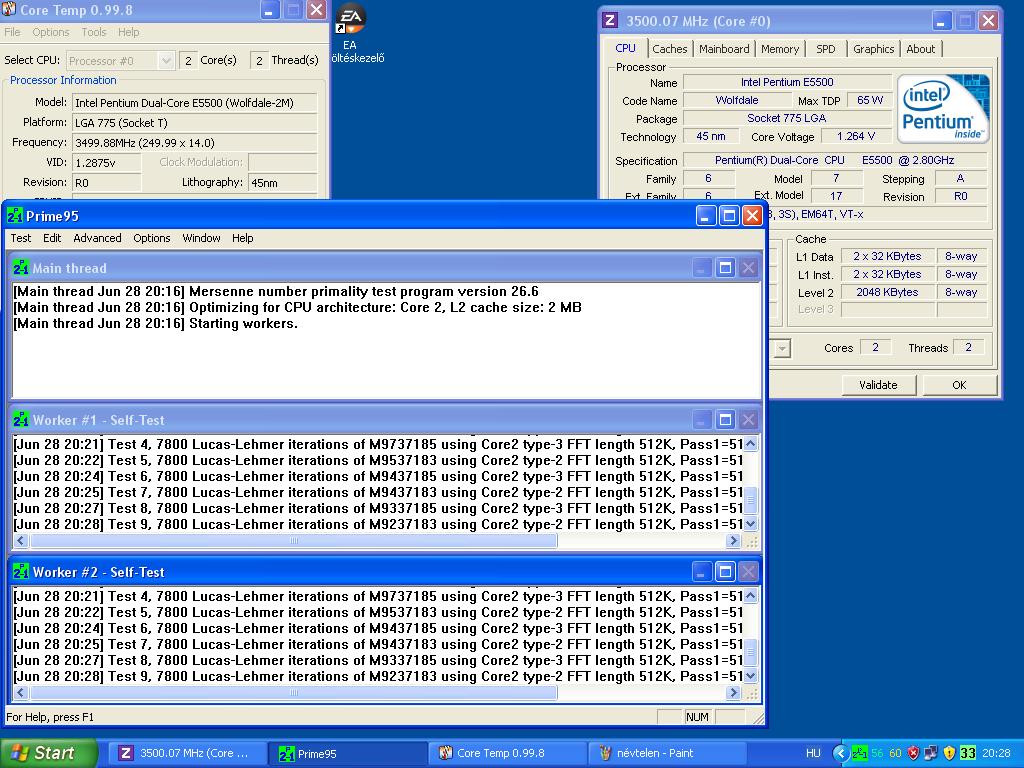Open Core Temp Tools menu
Viewport: 1024px width, 768px height.
point(94,32)
